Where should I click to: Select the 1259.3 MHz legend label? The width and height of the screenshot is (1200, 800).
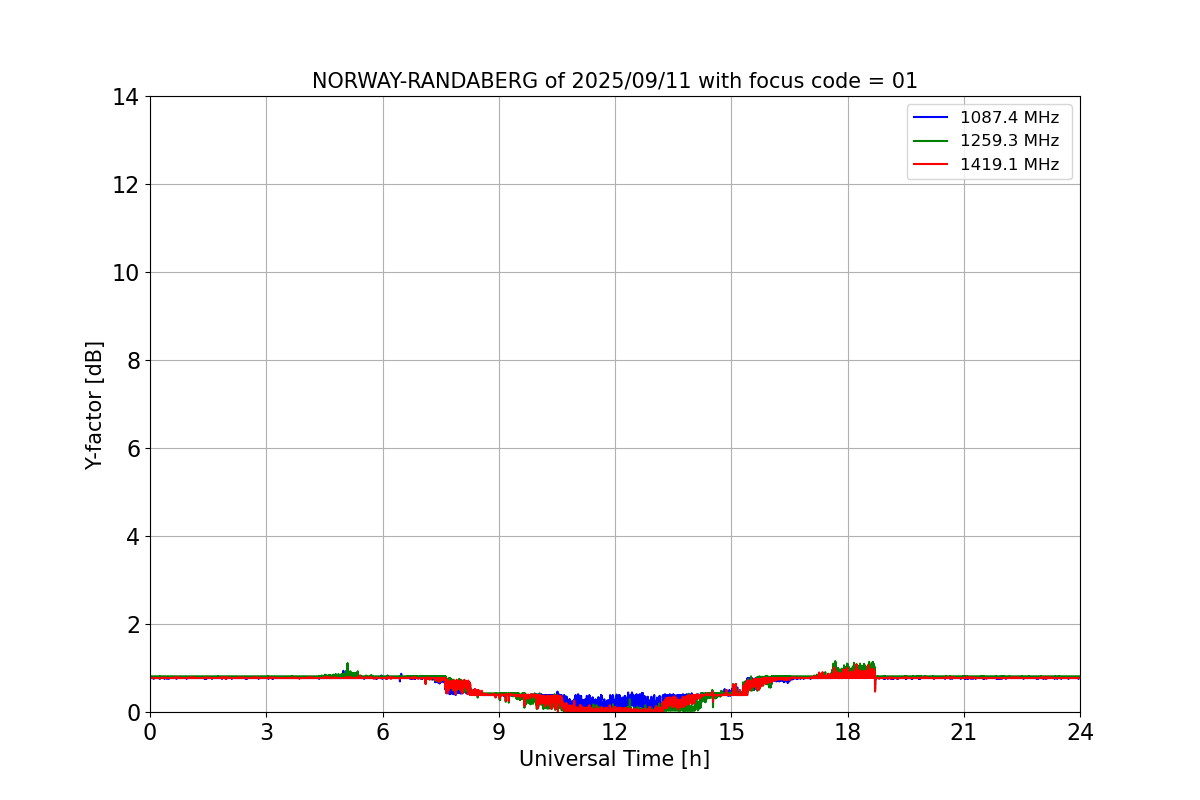click(x=1009, y=141)
